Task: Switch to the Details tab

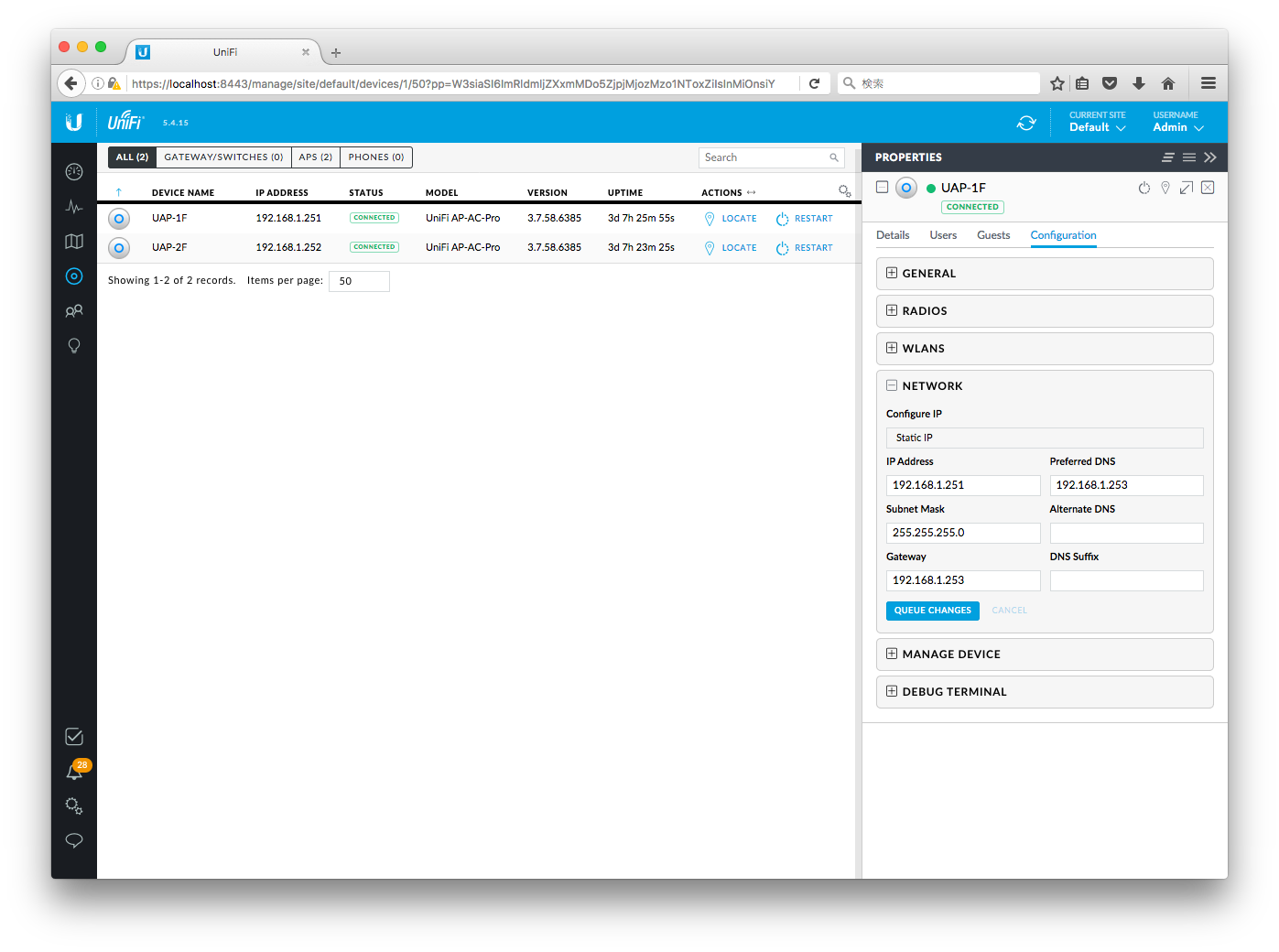Action: pos(893,235)
